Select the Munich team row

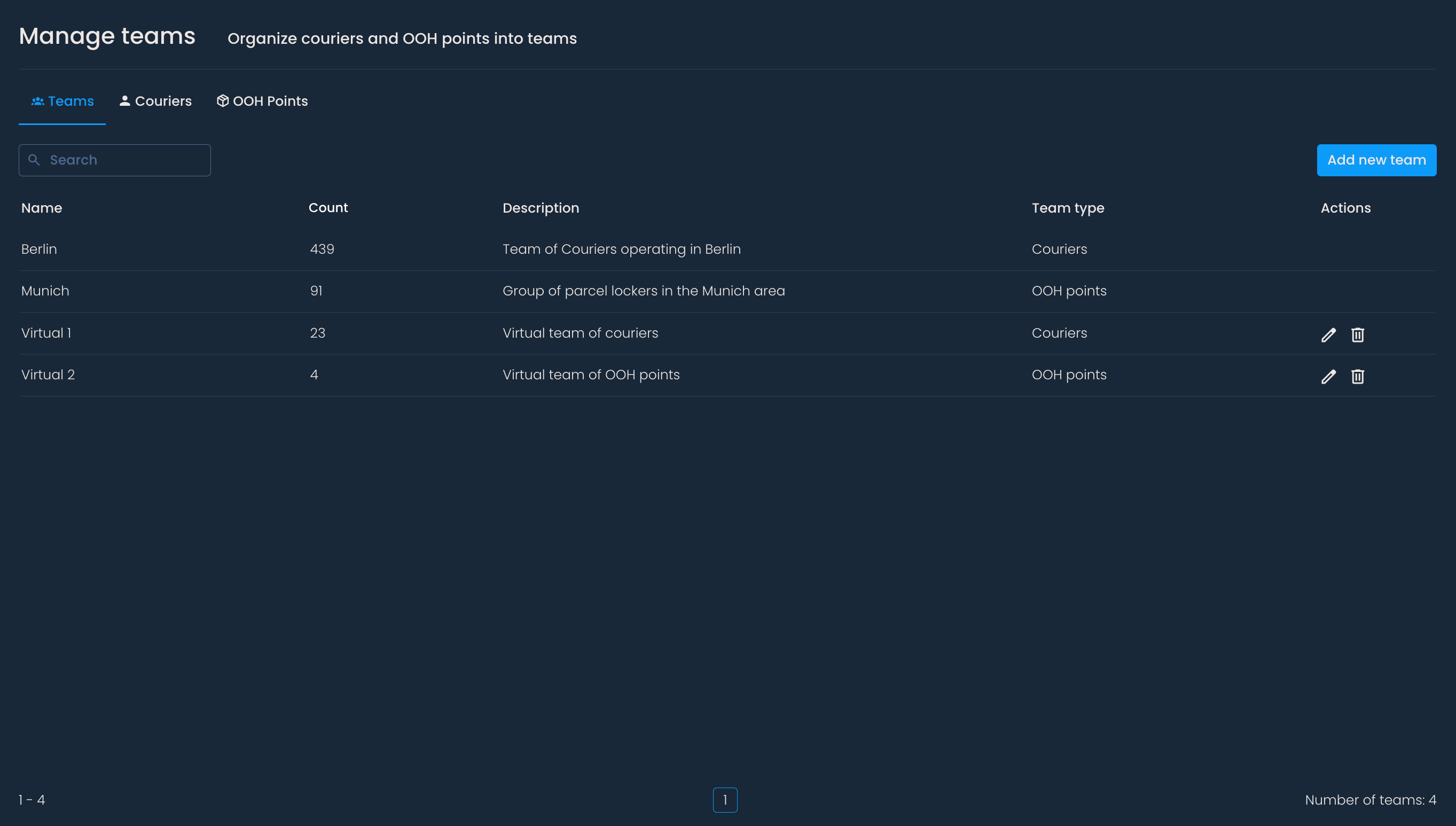pos(45,291)
